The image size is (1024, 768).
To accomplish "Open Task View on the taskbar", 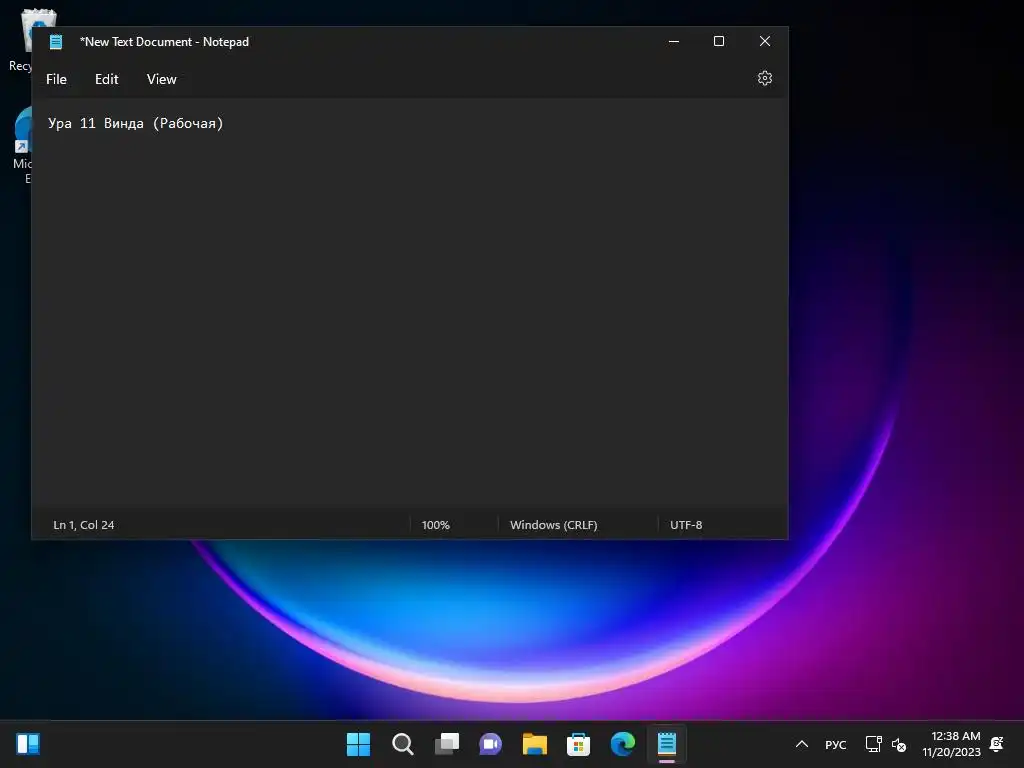I will point(447,744).
